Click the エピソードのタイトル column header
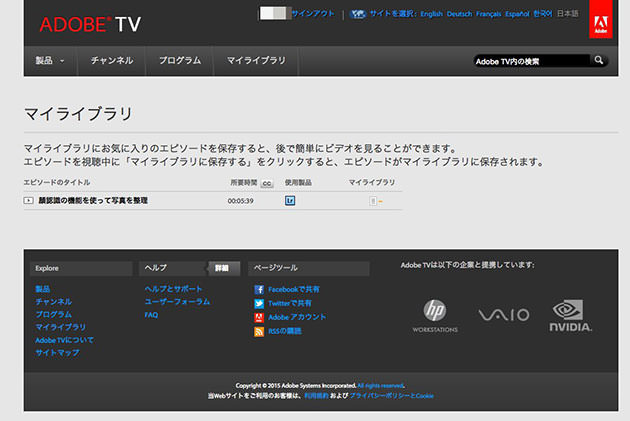The image size is (630, 421). point(57,182)
